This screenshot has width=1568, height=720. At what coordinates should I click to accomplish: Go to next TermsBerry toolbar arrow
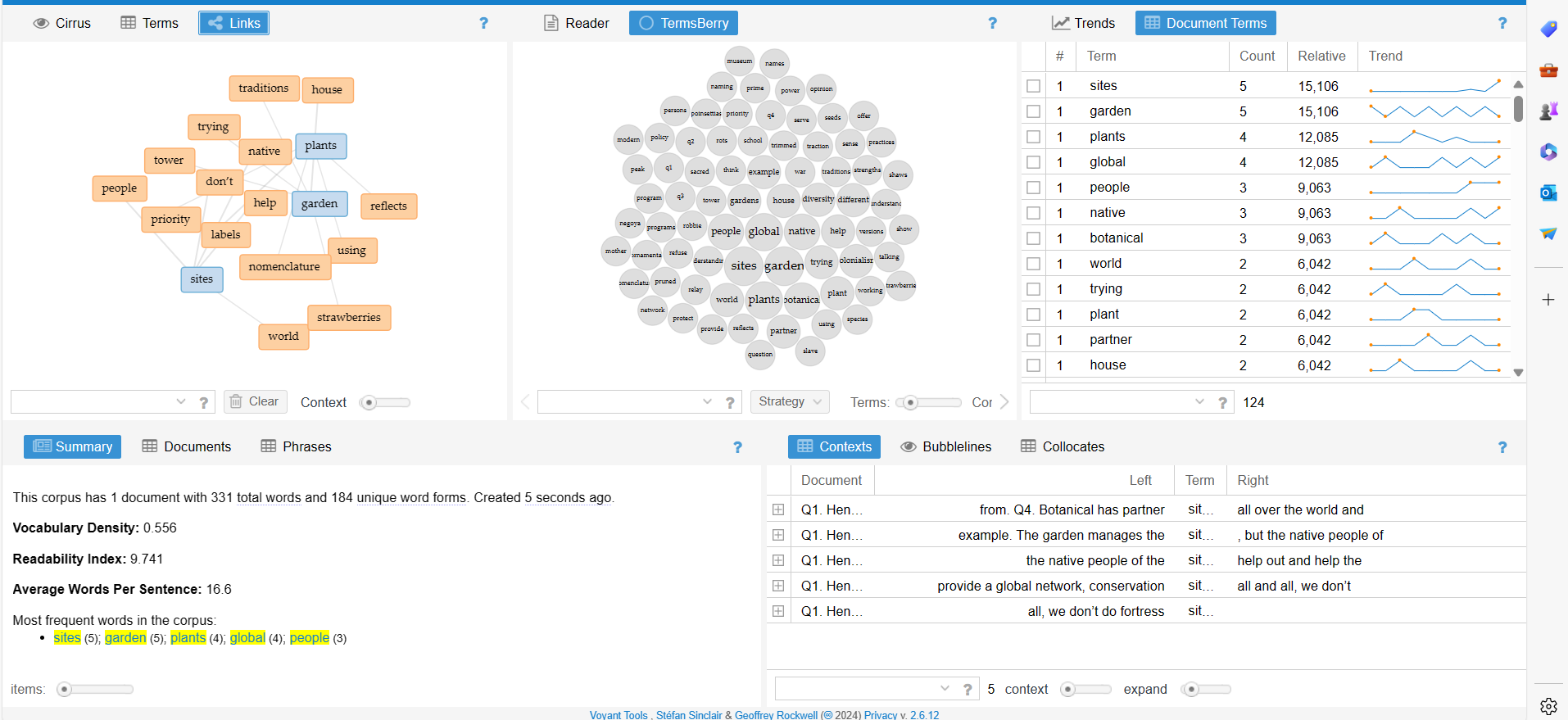[1004, 401]
